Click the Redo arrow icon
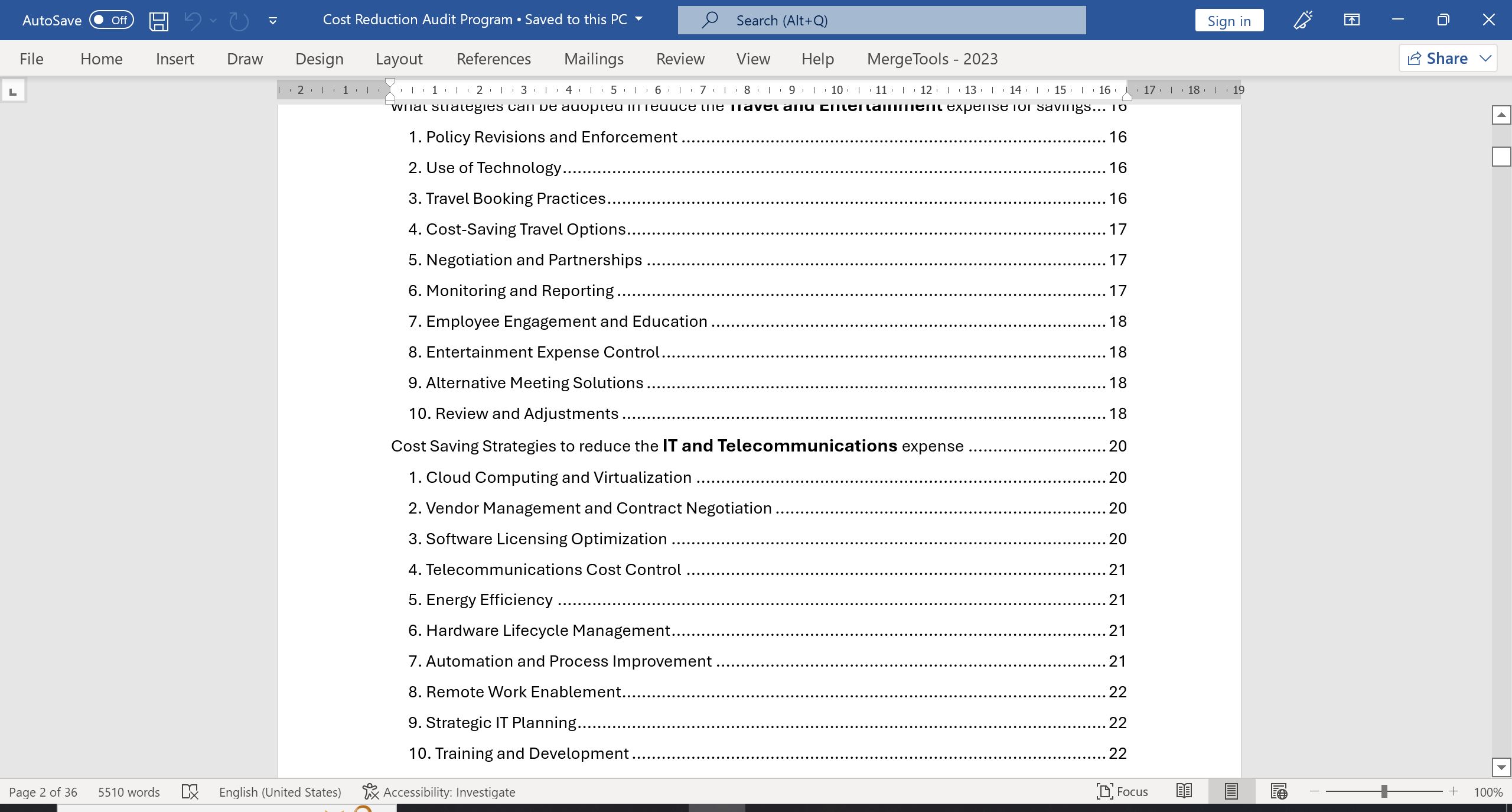The width and height of the screenshot is (1512, 812). pyautogui.click(x=239, y=21)
